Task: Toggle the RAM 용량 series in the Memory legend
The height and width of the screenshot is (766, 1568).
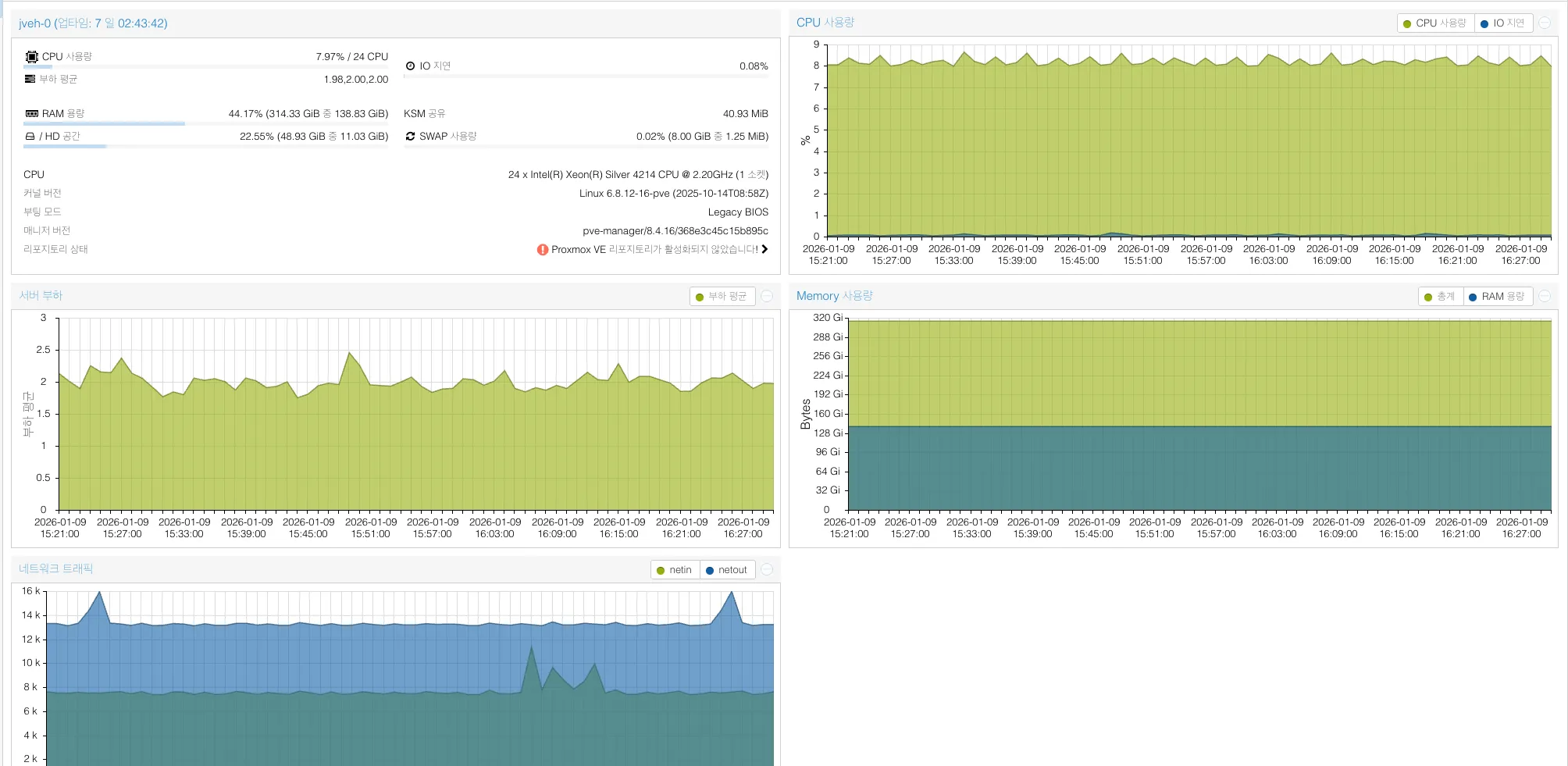Action: (x=1496, y=297)
